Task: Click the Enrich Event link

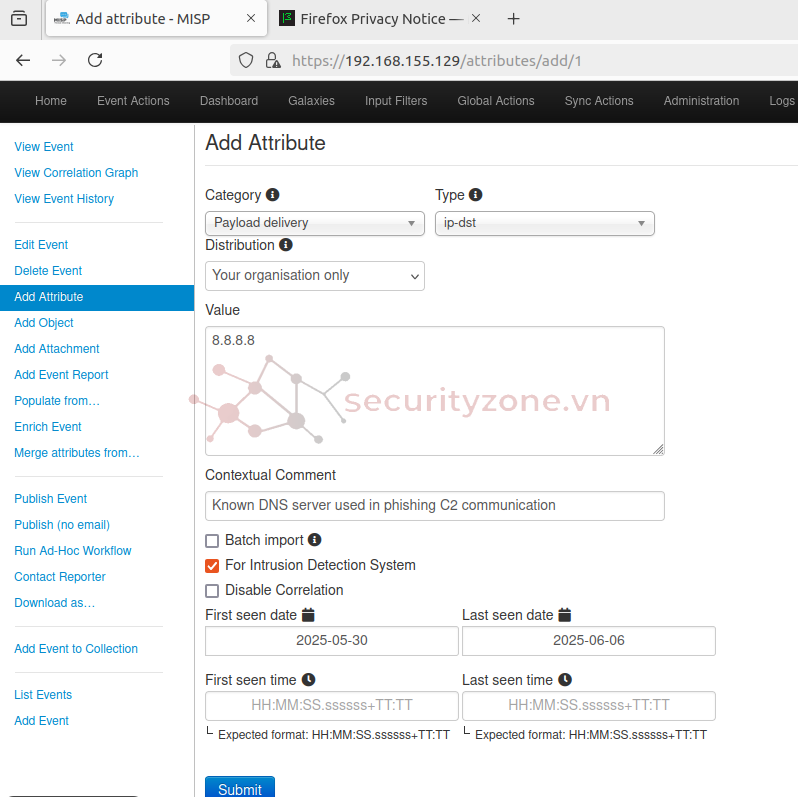Action: [x=48, y=426]
